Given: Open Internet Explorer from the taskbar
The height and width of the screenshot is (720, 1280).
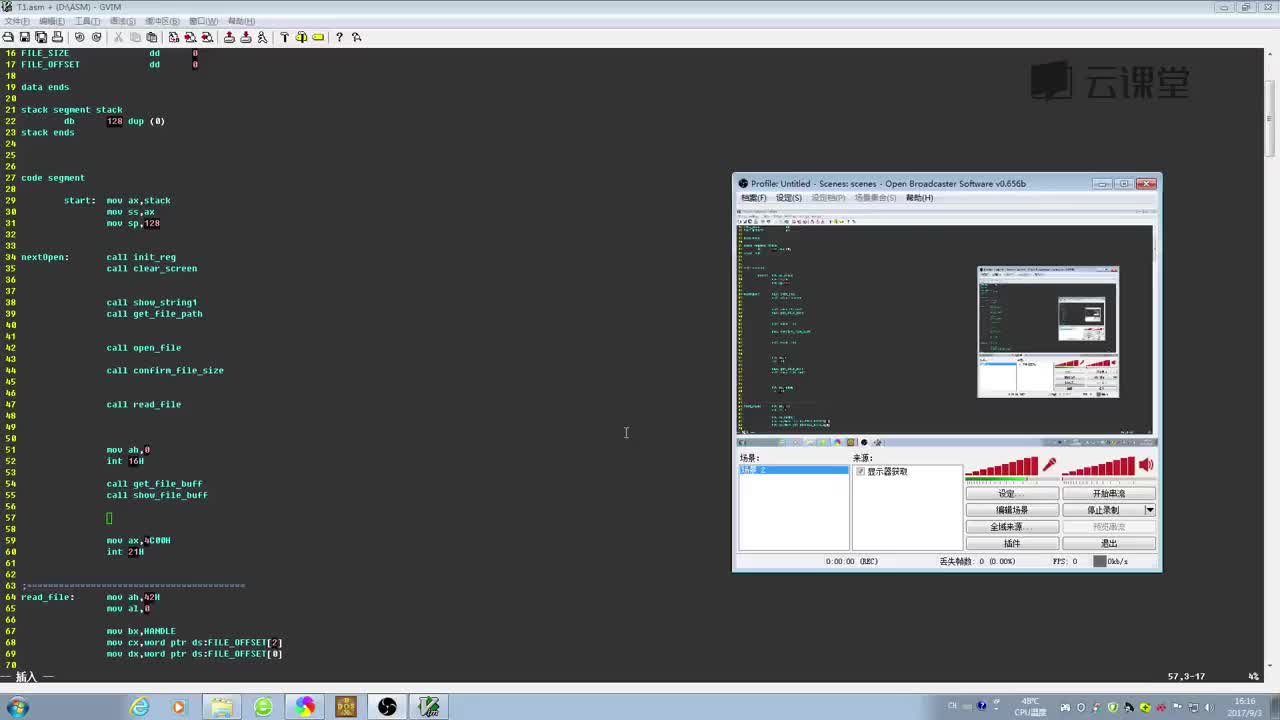Looking at the screenshot, I should [140, 707].
